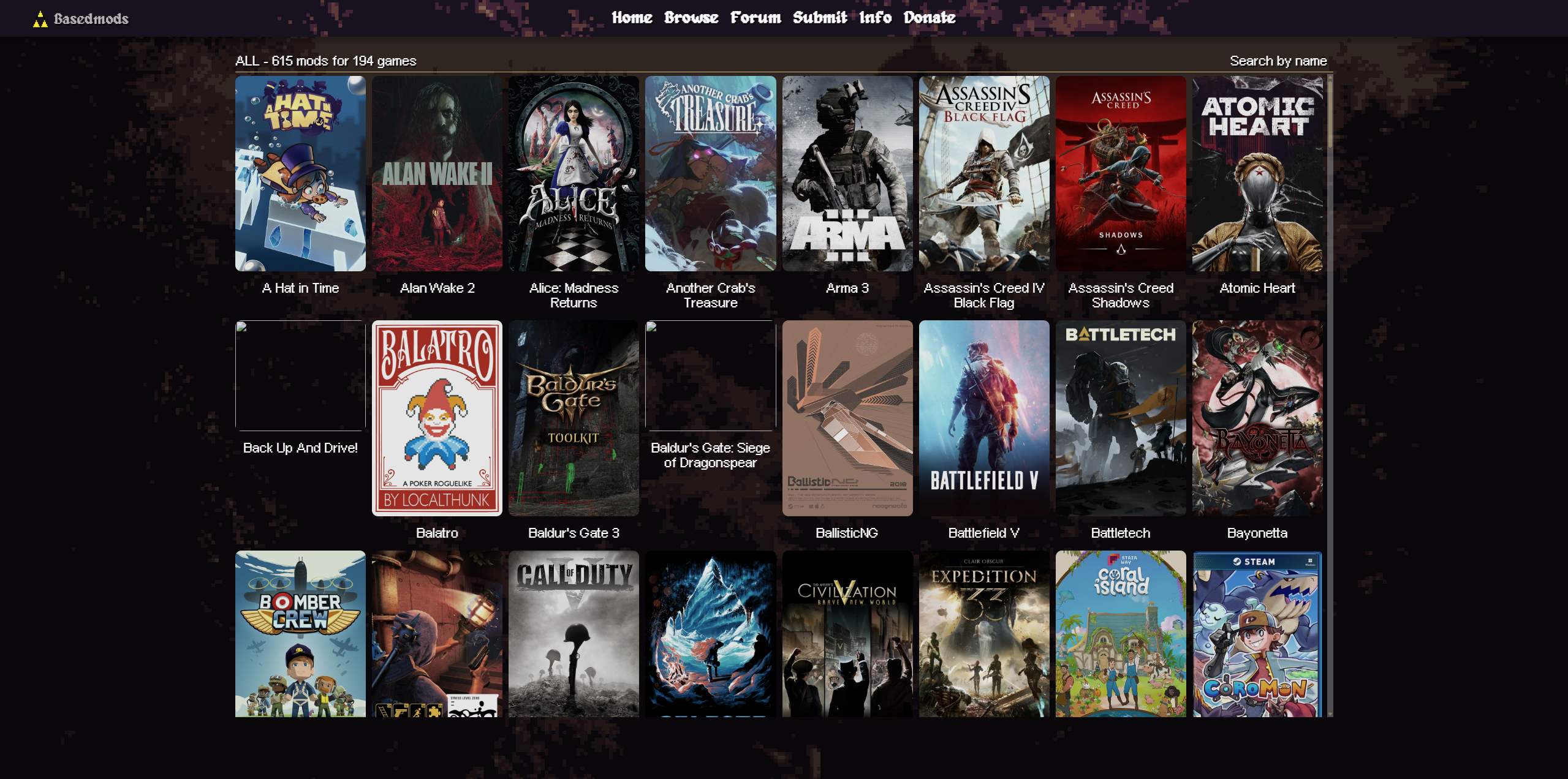Viewport: 1568px width, 779px height.
Task: Click the "Bayonetta" title link
Action: tap(1257, 533)
